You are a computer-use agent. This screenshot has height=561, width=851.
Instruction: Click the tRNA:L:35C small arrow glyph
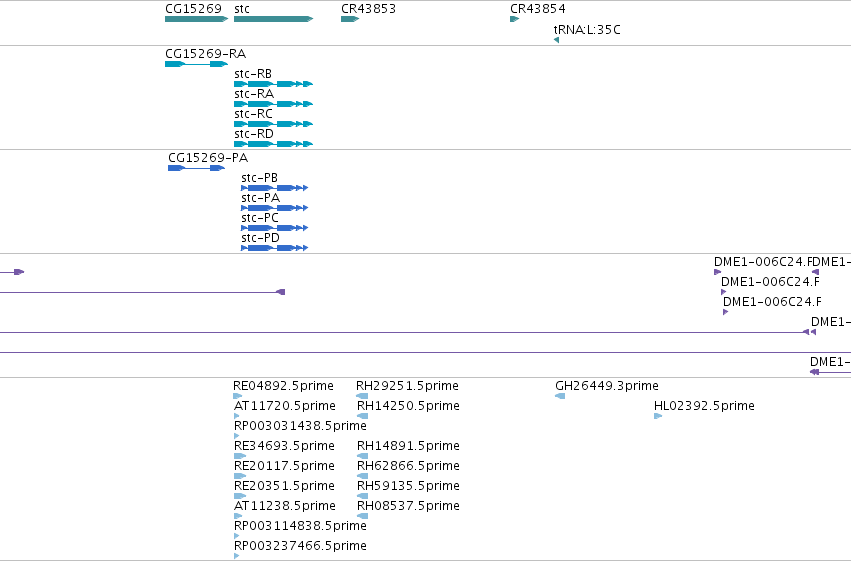556,40
